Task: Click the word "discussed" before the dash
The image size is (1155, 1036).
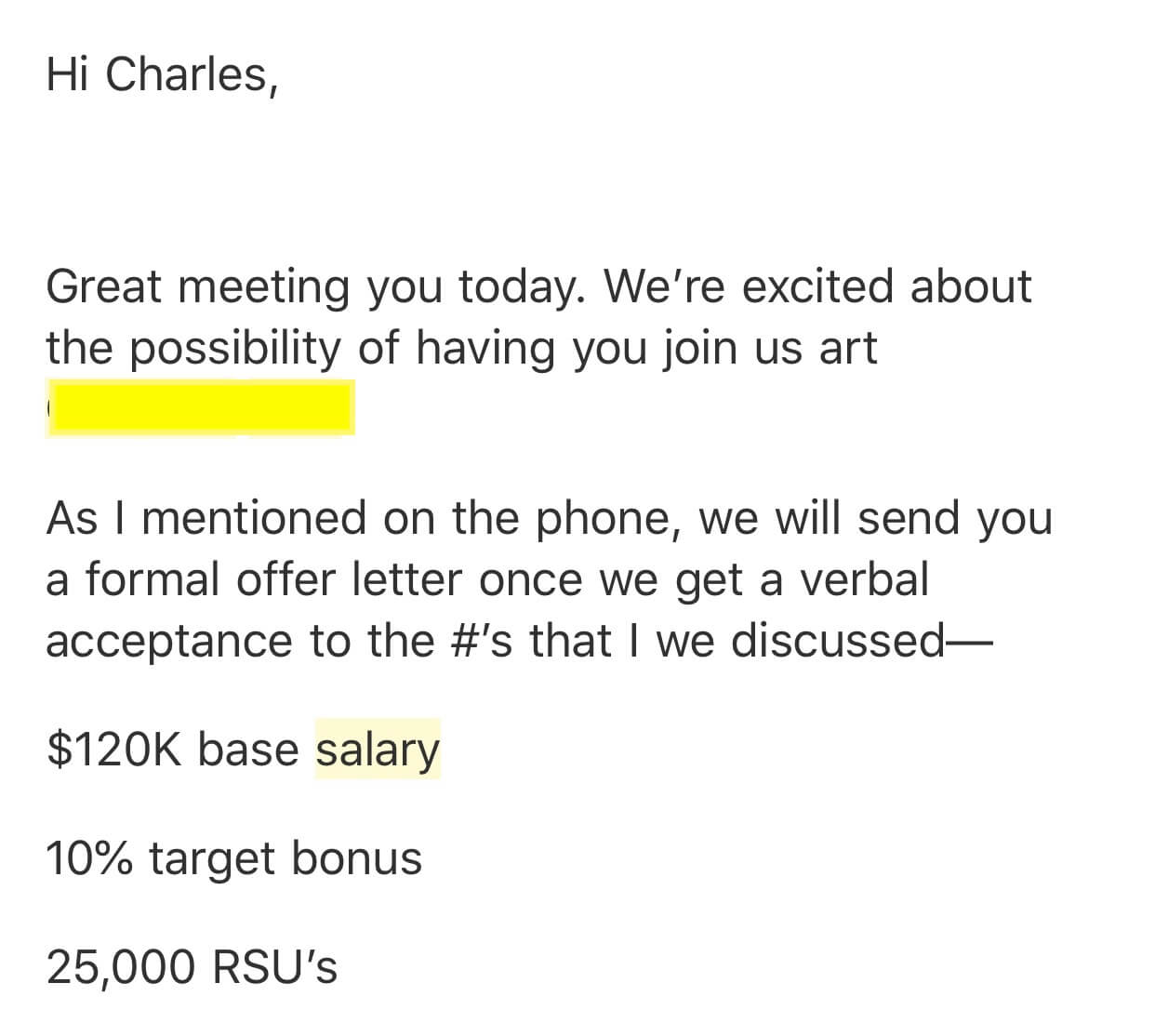Action: pos(837,642)
